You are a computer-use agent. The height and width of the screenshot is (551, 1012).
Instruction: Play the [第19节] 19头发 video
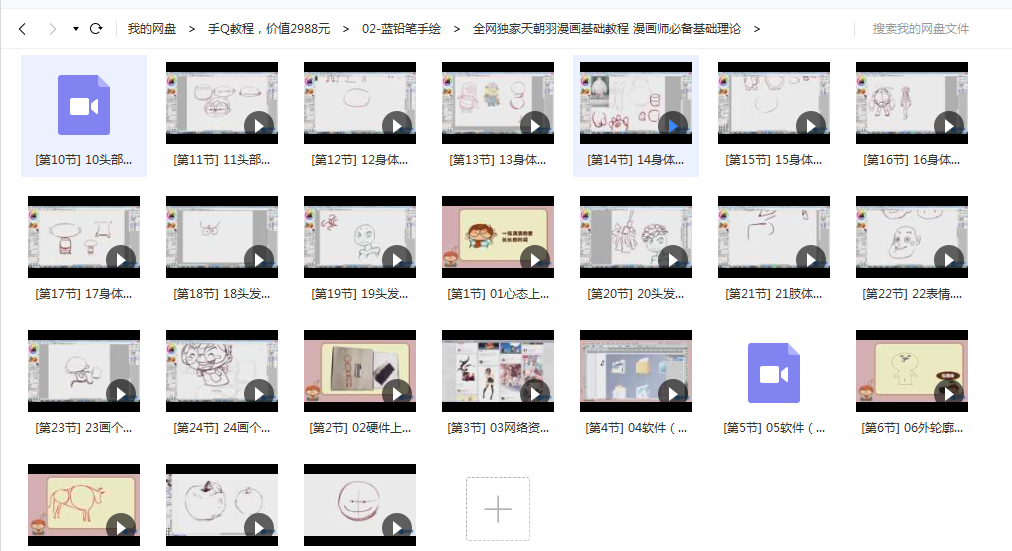point(397,260)
